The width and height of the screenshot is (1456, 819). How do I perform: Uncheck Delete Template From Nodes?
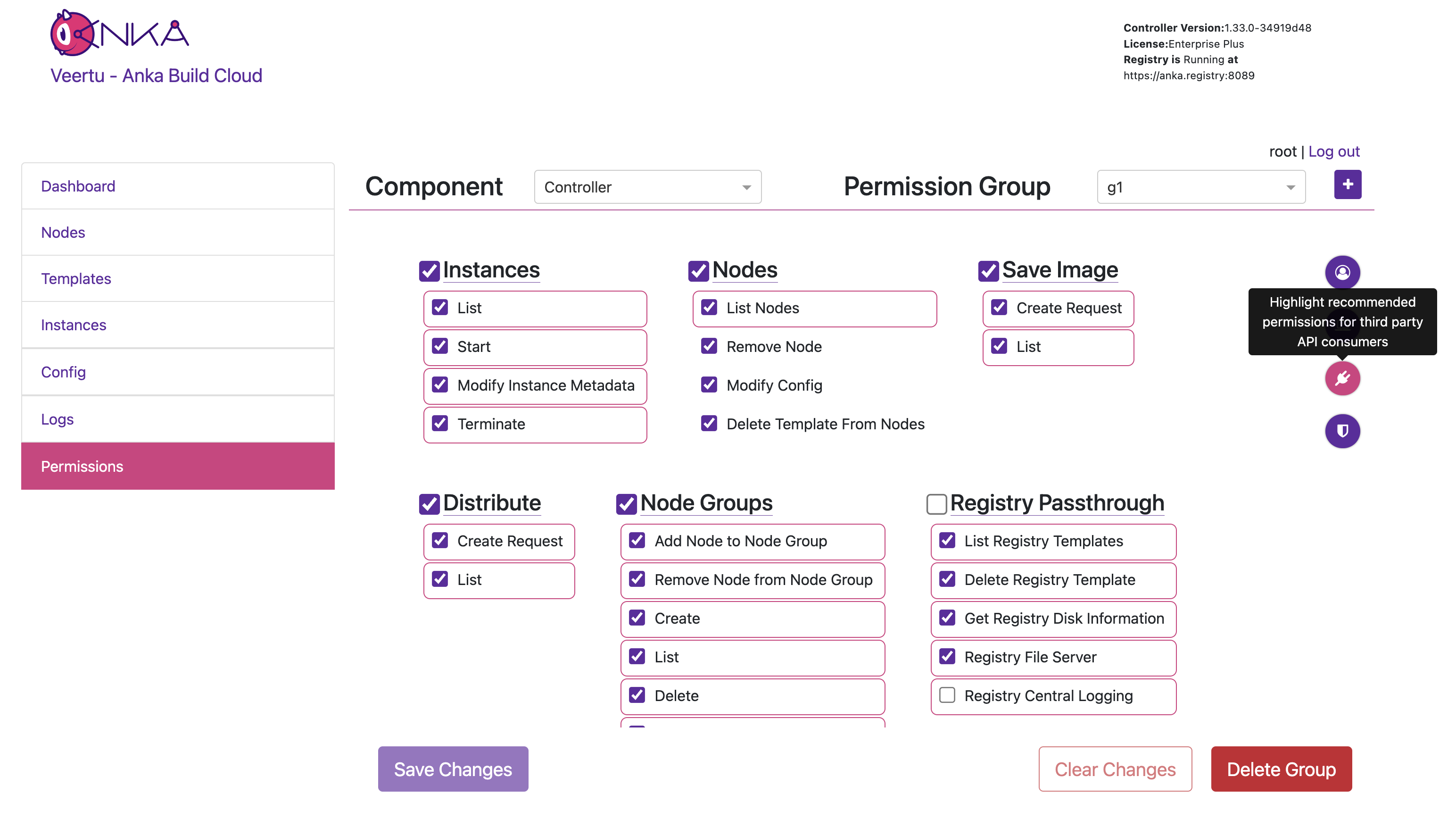coord(709,424)
